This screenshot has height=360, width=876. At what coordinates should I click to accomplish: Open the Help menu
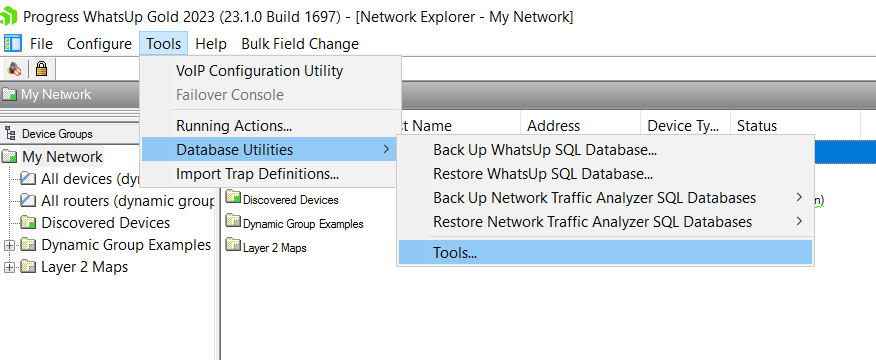[x=211, y=44]
